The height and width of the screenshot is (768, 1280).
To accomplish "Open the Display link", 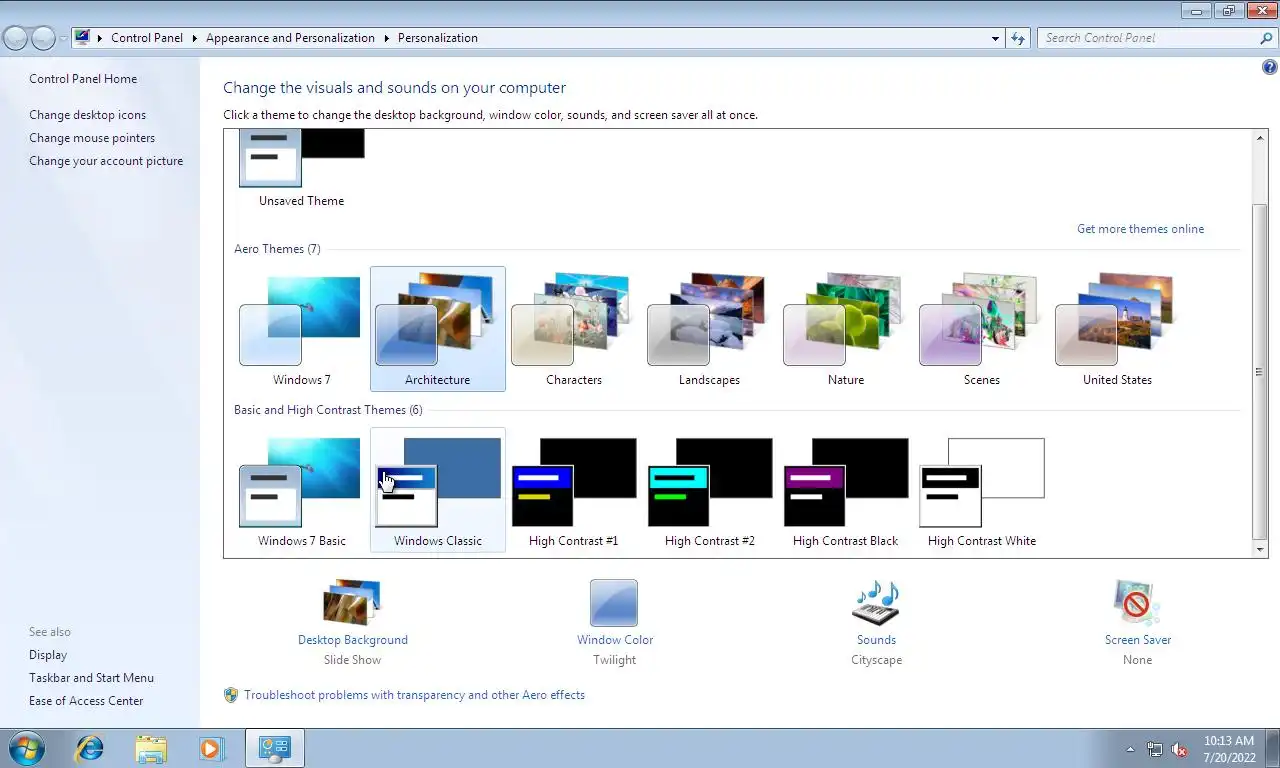I will click(48, 655).
